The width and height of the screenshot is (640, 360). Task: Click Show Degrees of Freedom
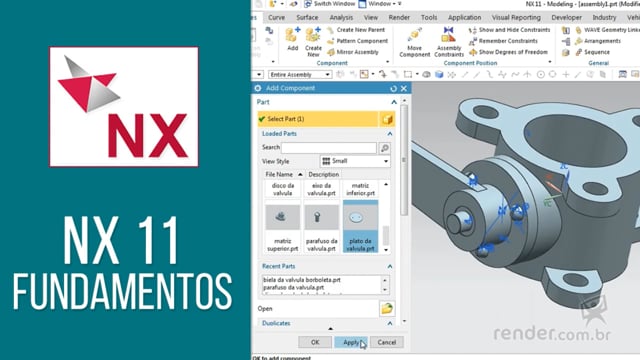[508, 52]
